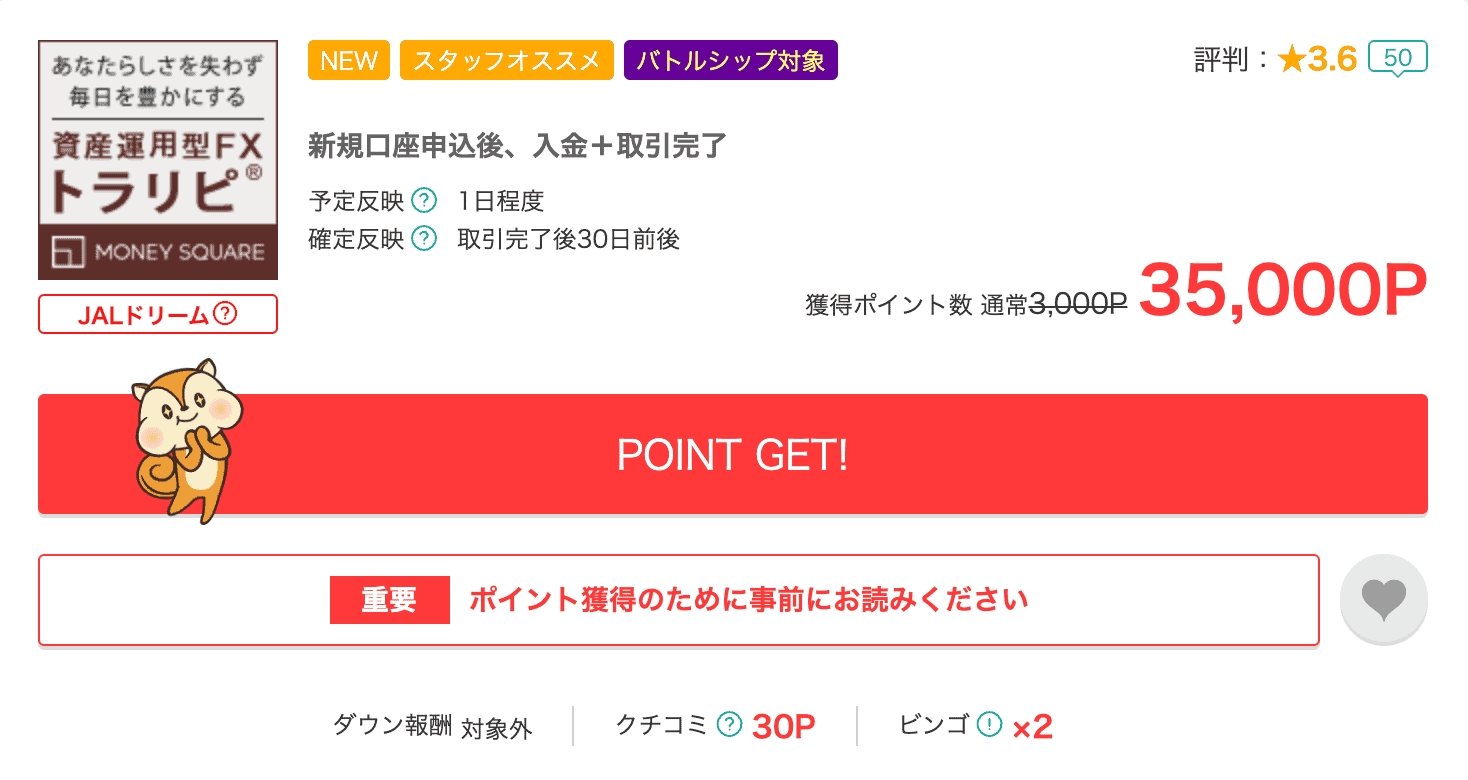The height and width of the screenshot is (780, 1468).
Task: Click the 重要 red label icon
Action: 389,598
